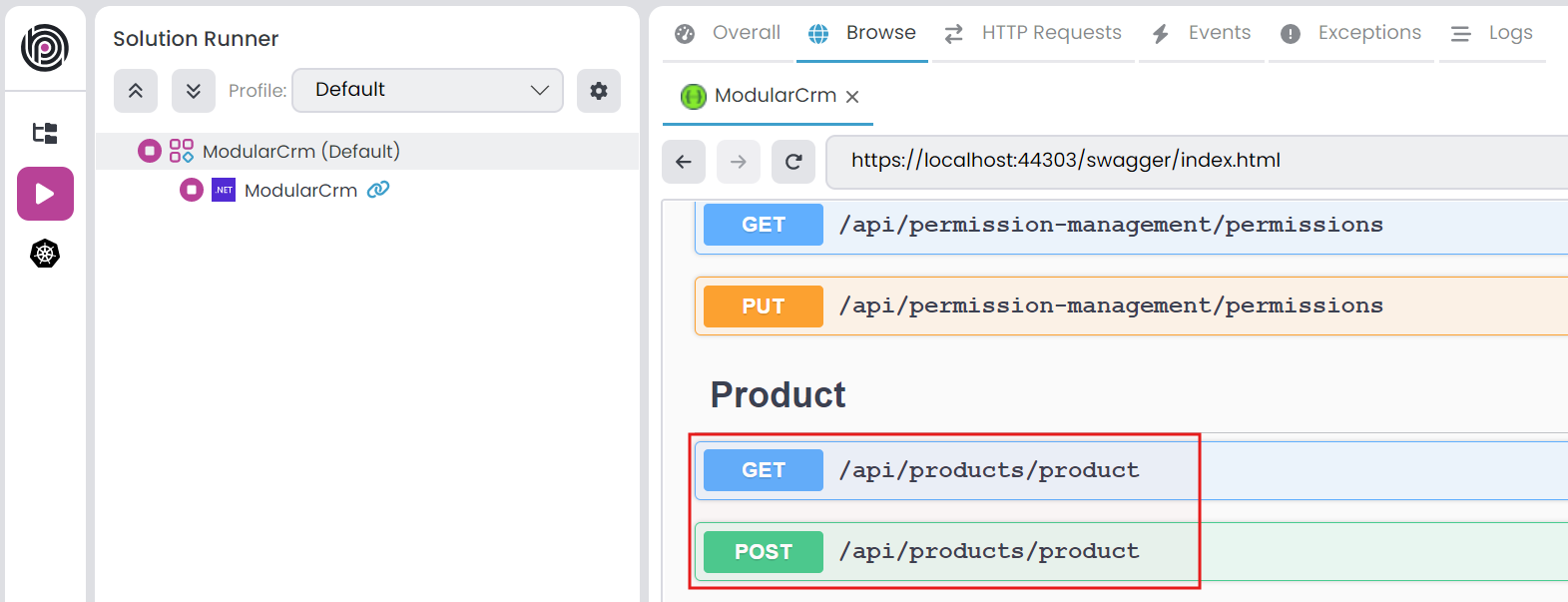The width and height of the screenshot is (1568, 602).
Task: Expand GET /api/products/product endpoint
Action: click(x=988, y=470)
